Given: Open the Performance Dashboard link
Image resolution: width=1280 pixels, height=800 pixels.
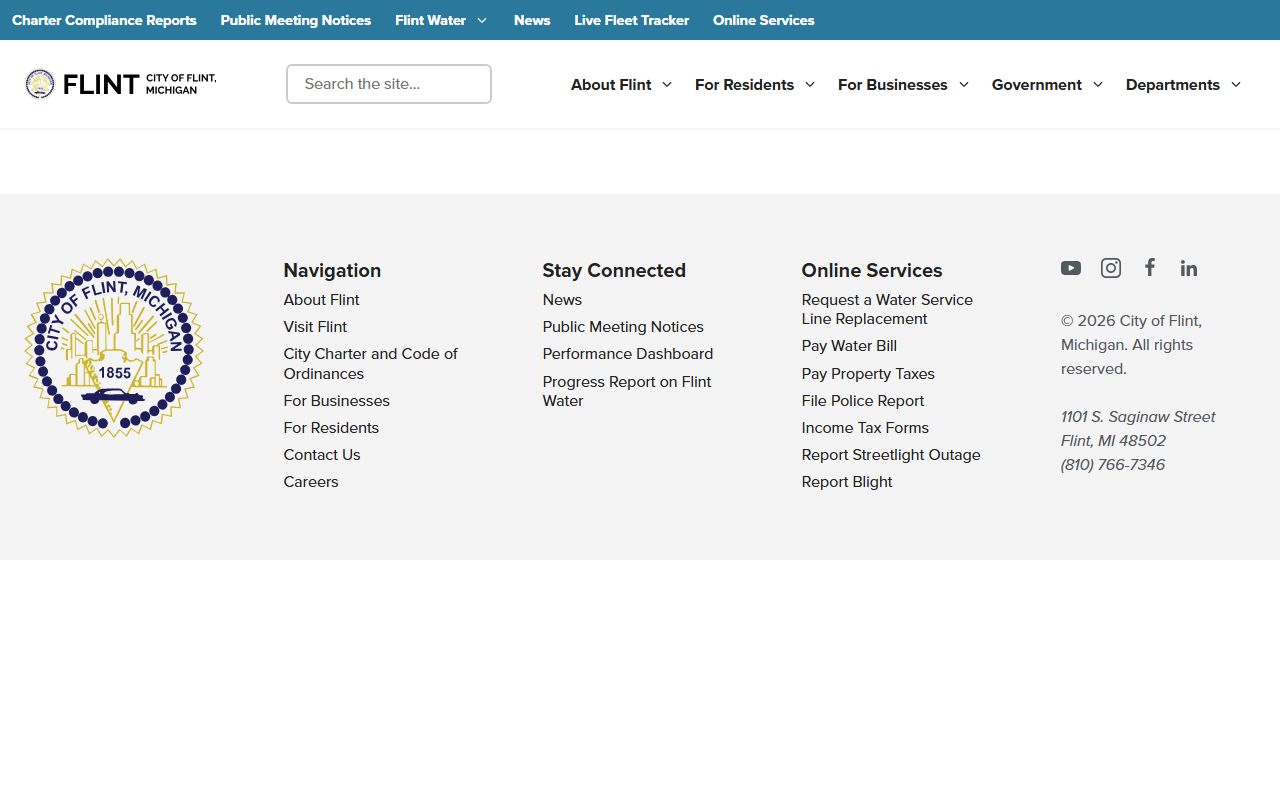Looking at the screenshot, I should pyautogui.click(x=628, y=354).
